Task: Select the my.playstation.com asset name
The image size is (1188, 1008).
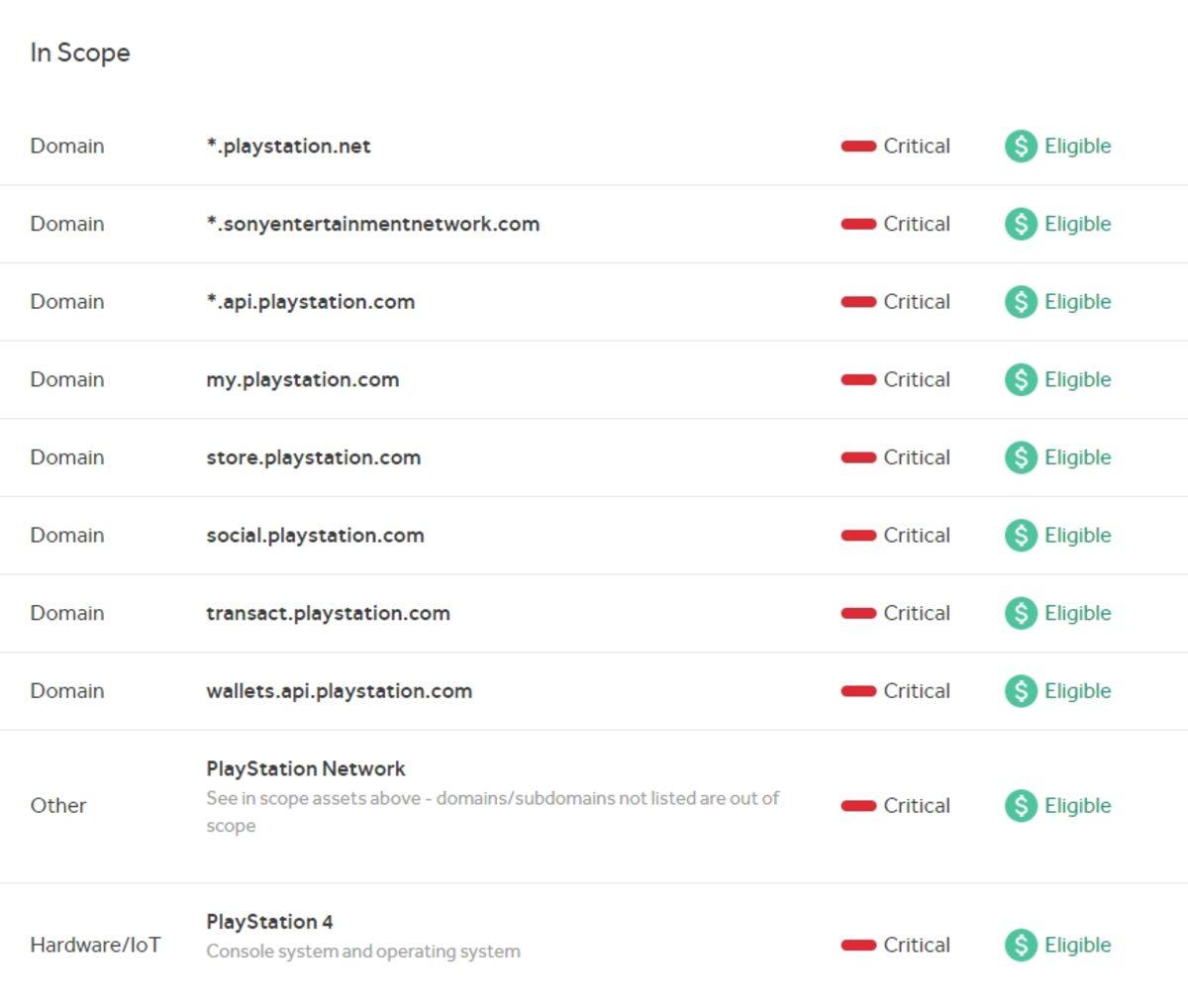Action: pyautogui.click(x=302, y=380)
